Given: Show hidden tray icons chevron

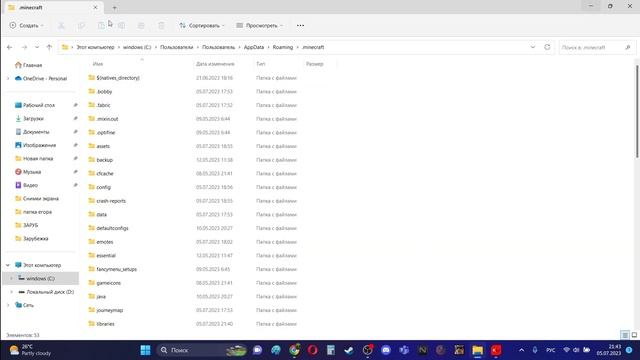Looking at the screenshot, I should tap(521, 350).
